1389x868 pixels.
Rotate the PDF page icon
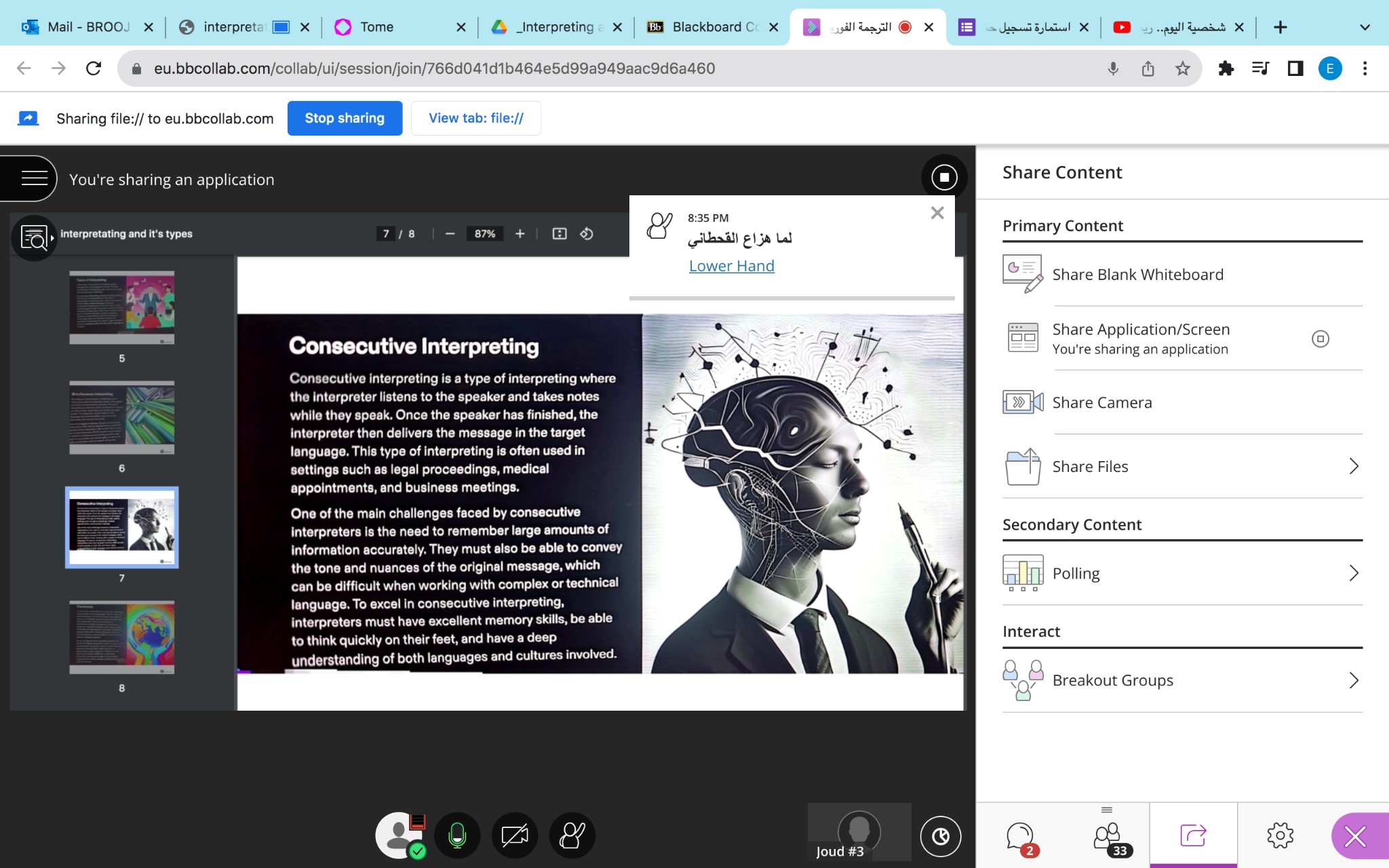587,233
